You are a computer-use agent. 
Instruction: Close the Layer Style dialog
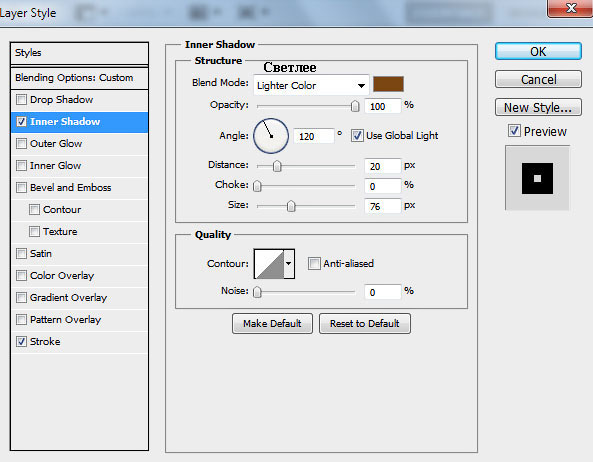click(x=570, y=8)
